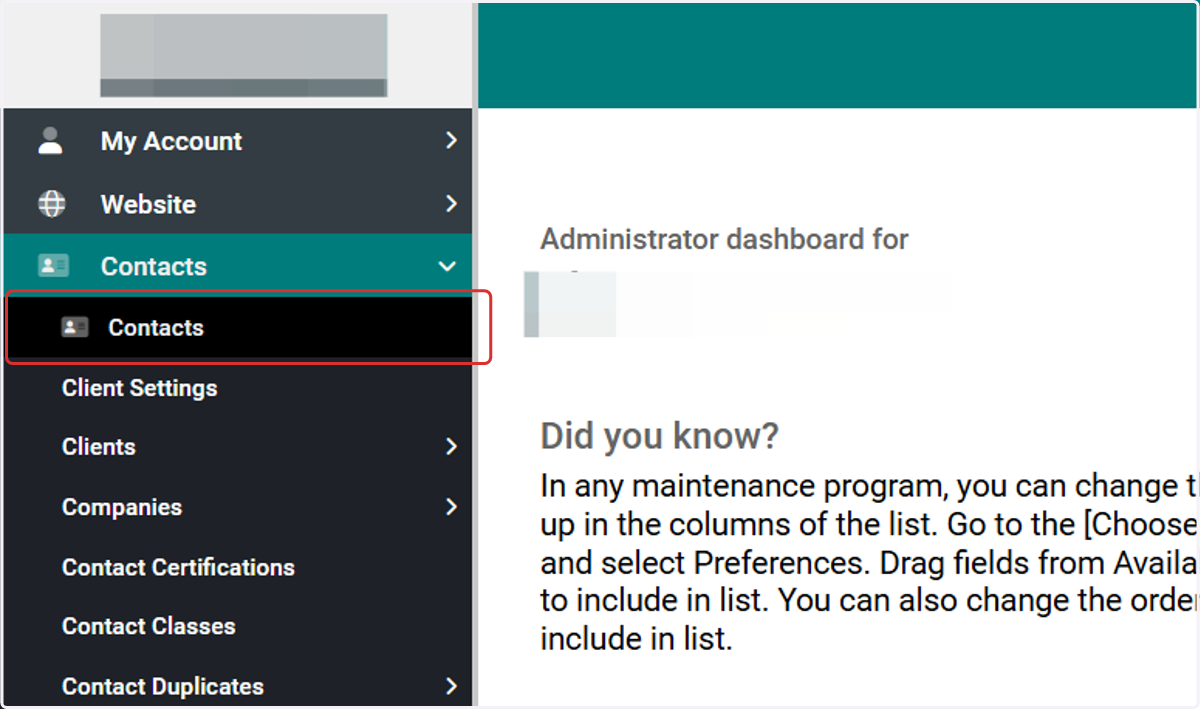Open My Account menu

click(238, 141)
